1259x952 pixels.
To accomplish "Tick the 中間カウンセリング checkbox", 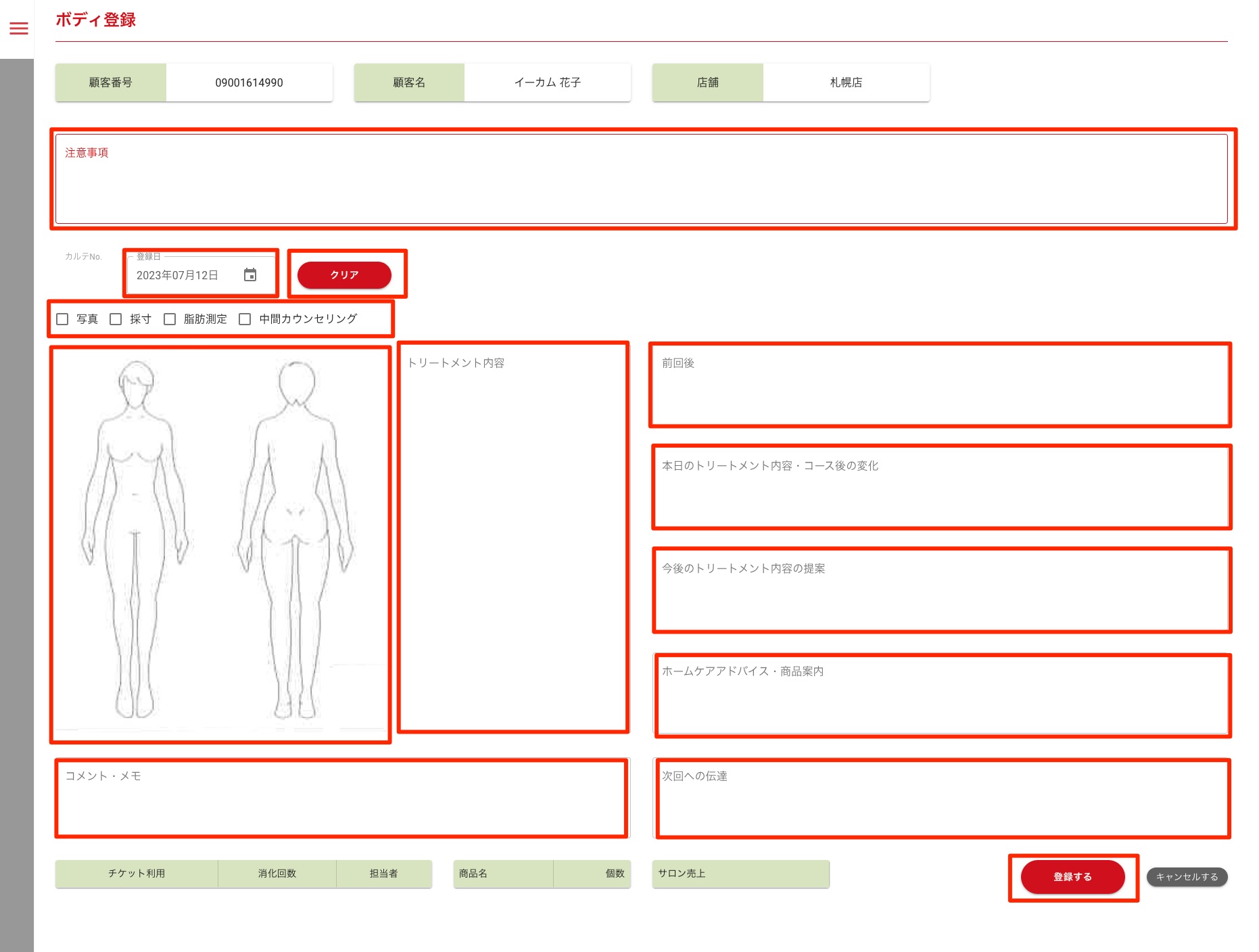I will (245, 319).
